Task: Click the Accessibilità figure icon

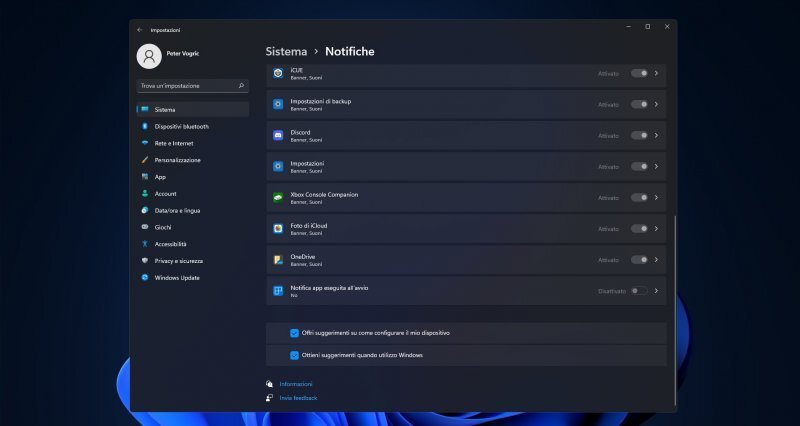Action: tap(145, 244)
